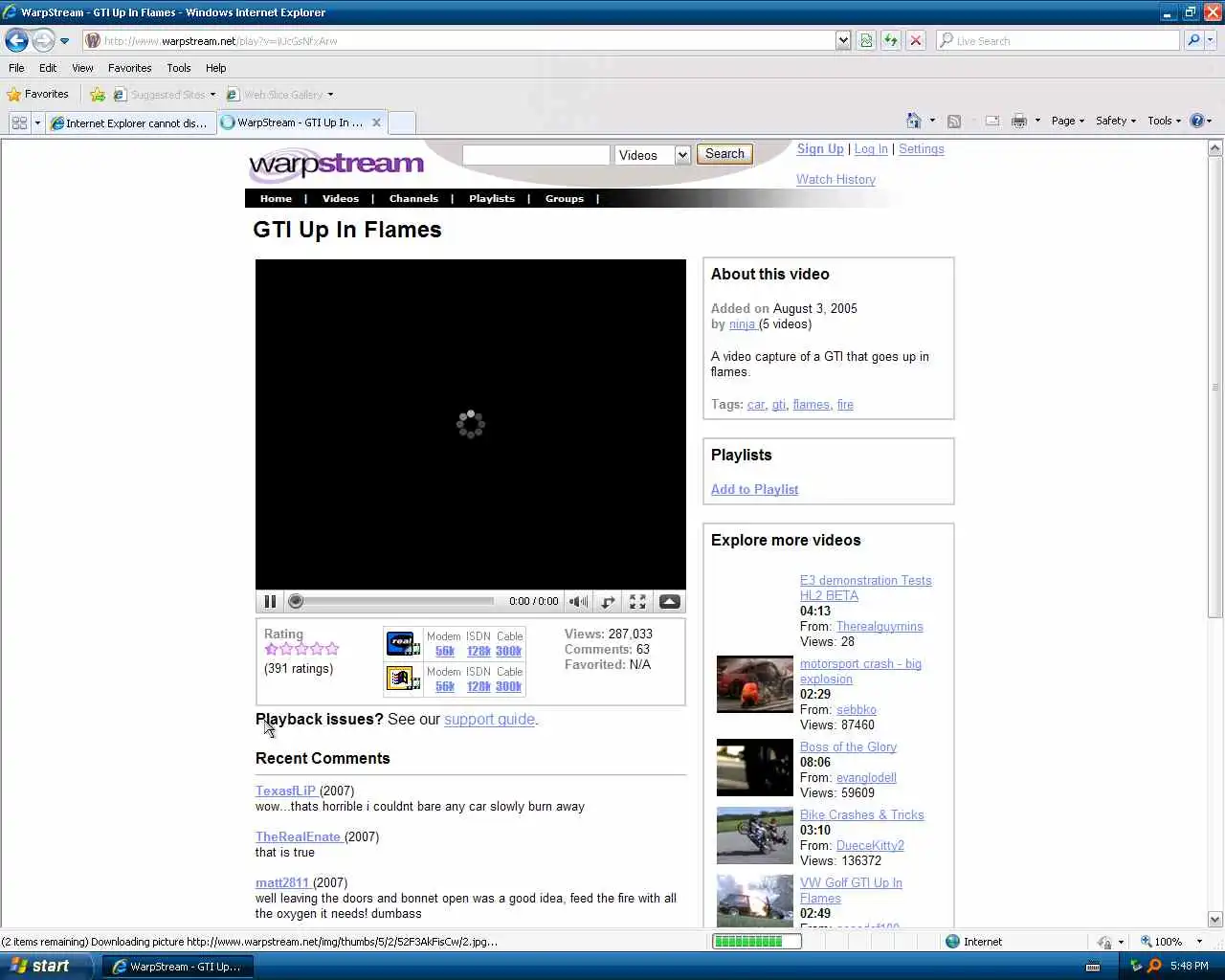Viewport: 1225px width, 980px height.
Task: Click the site search text field
Action: pyautogui.click(x=536, y=155)
